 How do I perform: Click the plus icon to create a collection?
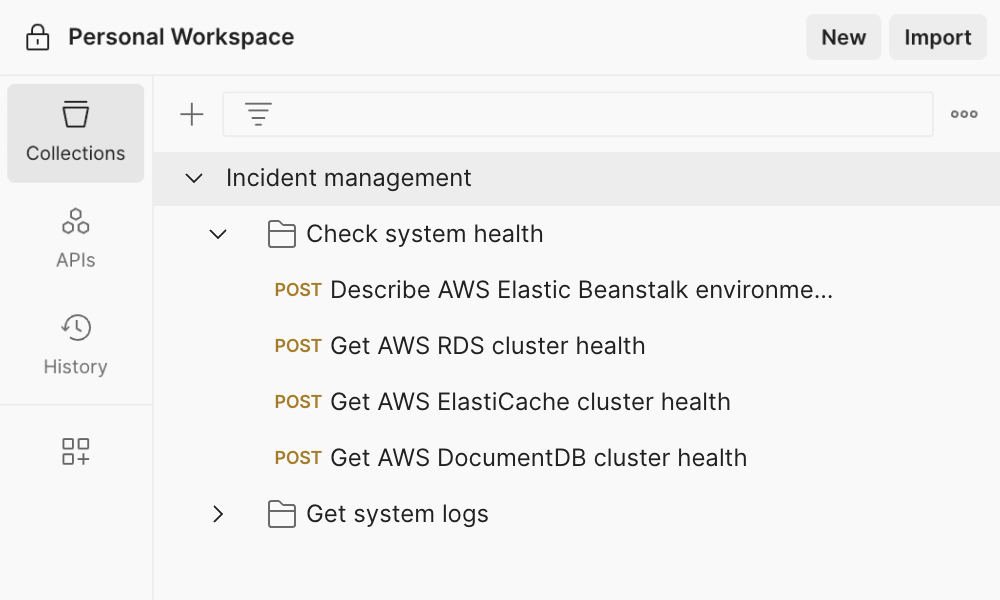[x=191, y=115]
